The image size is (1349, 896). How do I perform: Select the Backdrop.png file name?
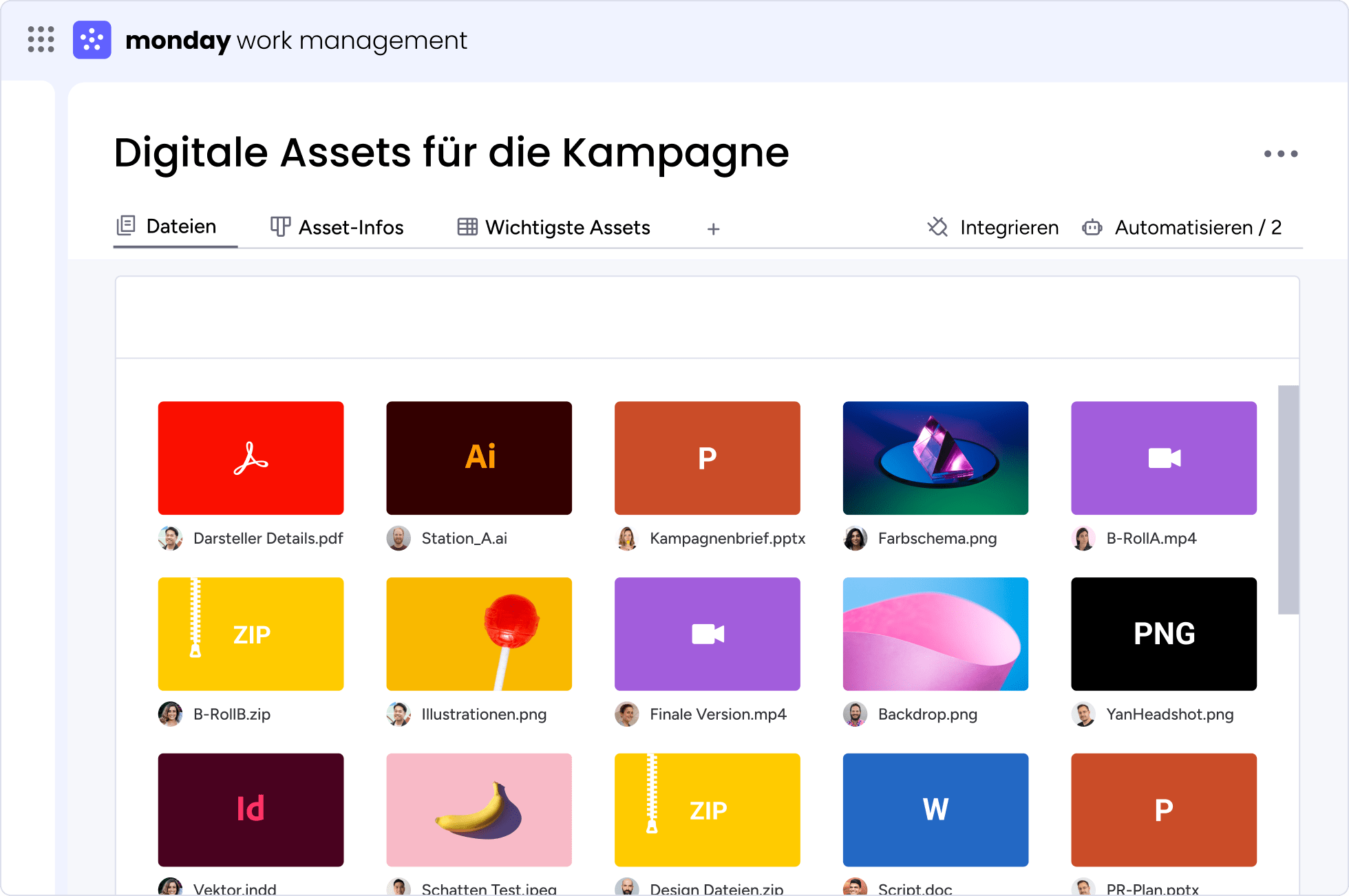928,714
